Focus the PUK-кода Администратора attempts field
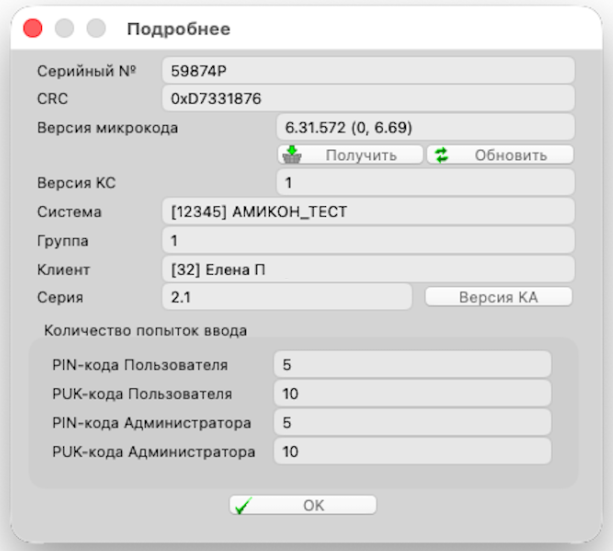Image resolution: width=613 pixels, height=551 pixels. pyautogui.click(x=412, y=451)
